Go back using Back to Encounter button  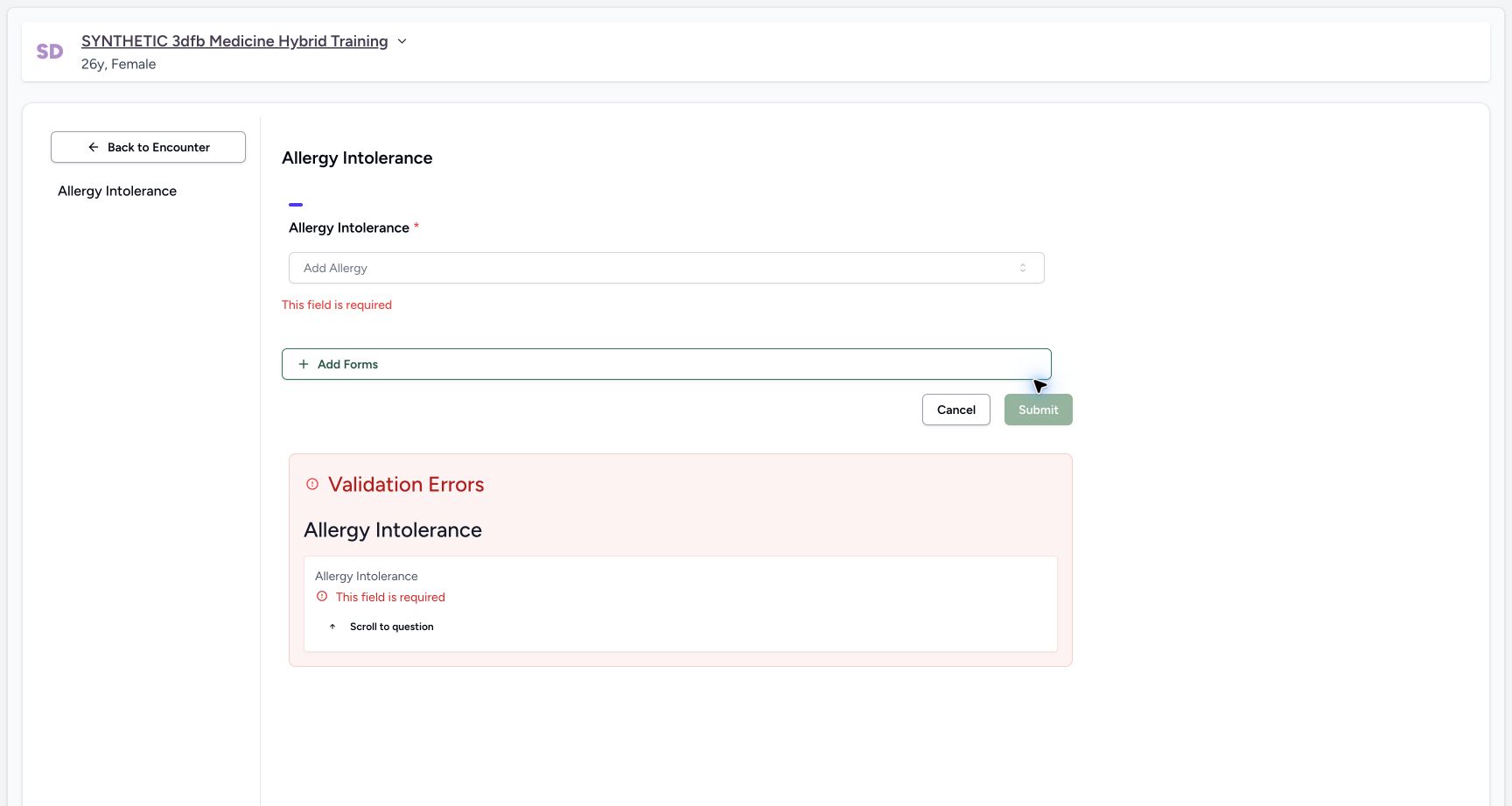click(x=148, y=147)
